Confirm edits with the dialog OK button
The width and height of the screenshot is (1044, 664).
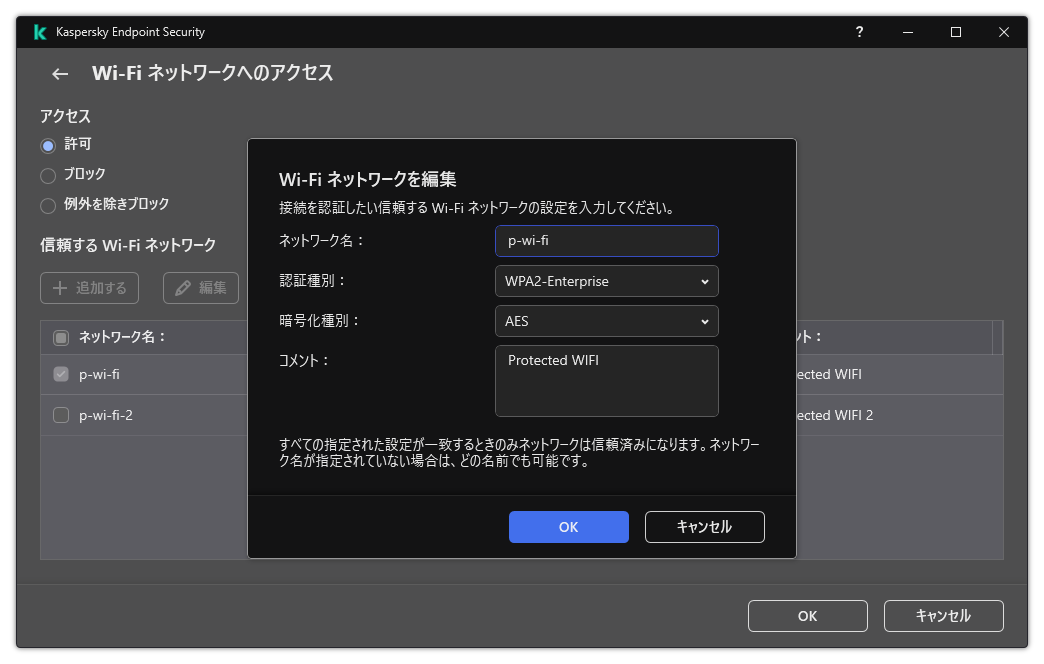568,527
